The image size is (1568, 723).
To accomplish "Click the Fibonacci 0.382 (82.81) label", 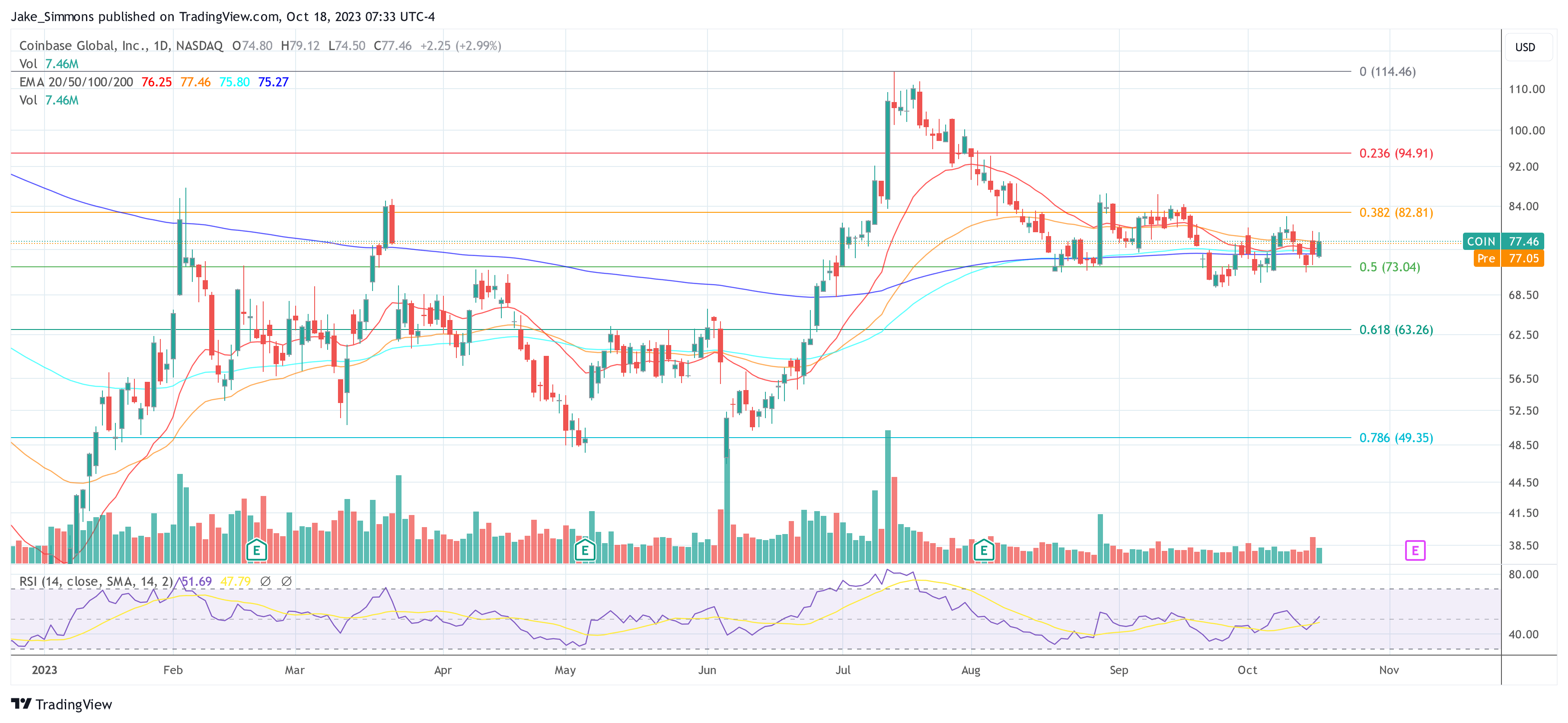I will click(x=1396, y=213).
